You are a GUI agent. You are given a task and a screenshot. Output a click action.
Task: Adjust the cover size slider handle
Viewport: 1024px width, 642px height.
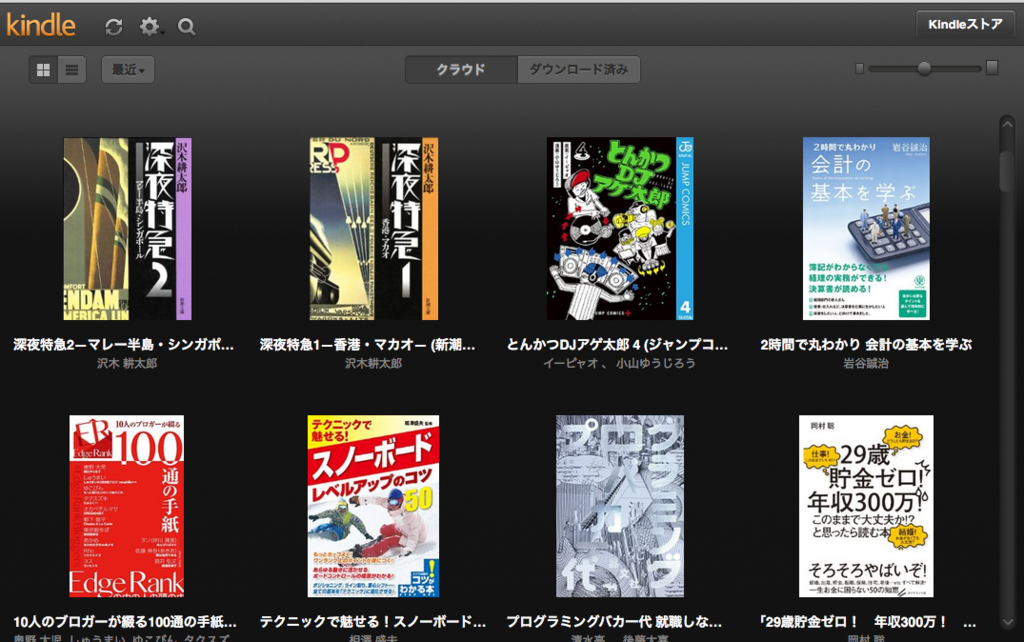point(924,68)
